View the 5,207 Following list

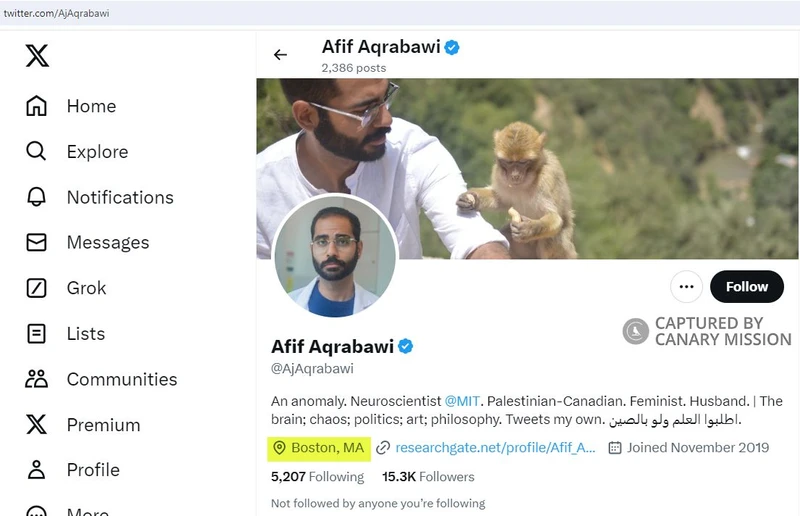pyautogui.click(x=317, y=477)
